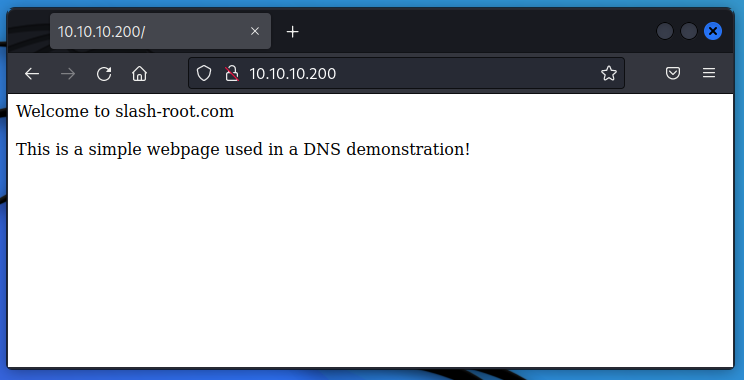Screen dimensions: 744x380
Task: Open a new tab with plus
Action: [293, 32]
